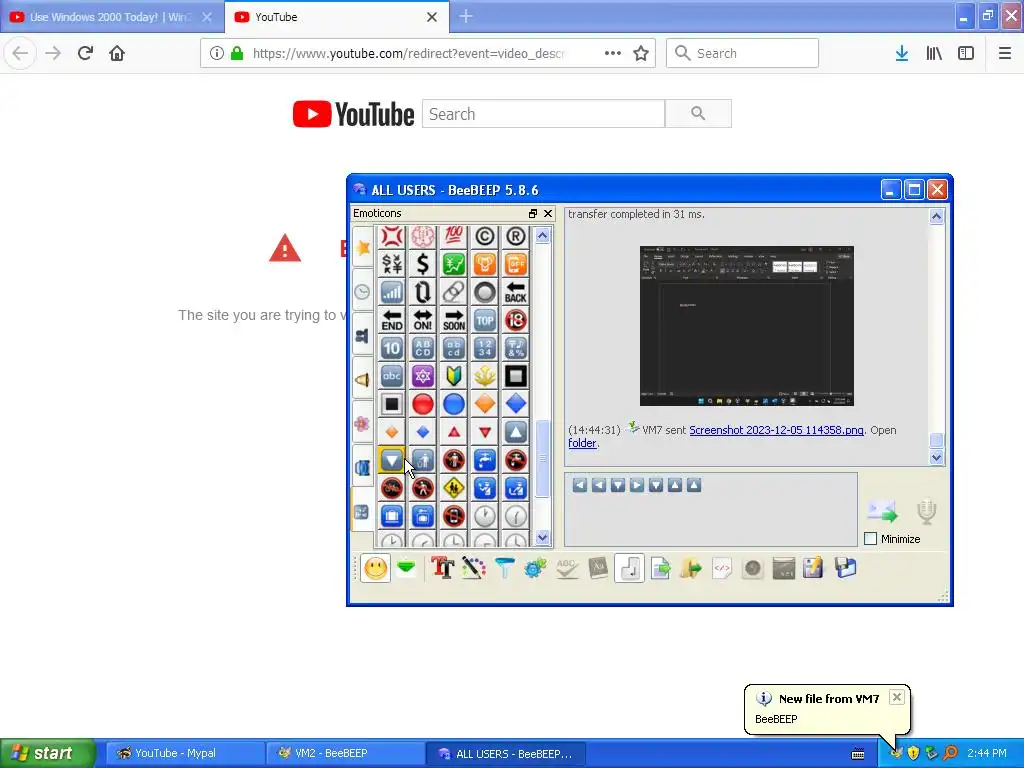The image size is (1024, 768).
Task: Insert the link chain emoticon
Action: [x=454, y=292]
